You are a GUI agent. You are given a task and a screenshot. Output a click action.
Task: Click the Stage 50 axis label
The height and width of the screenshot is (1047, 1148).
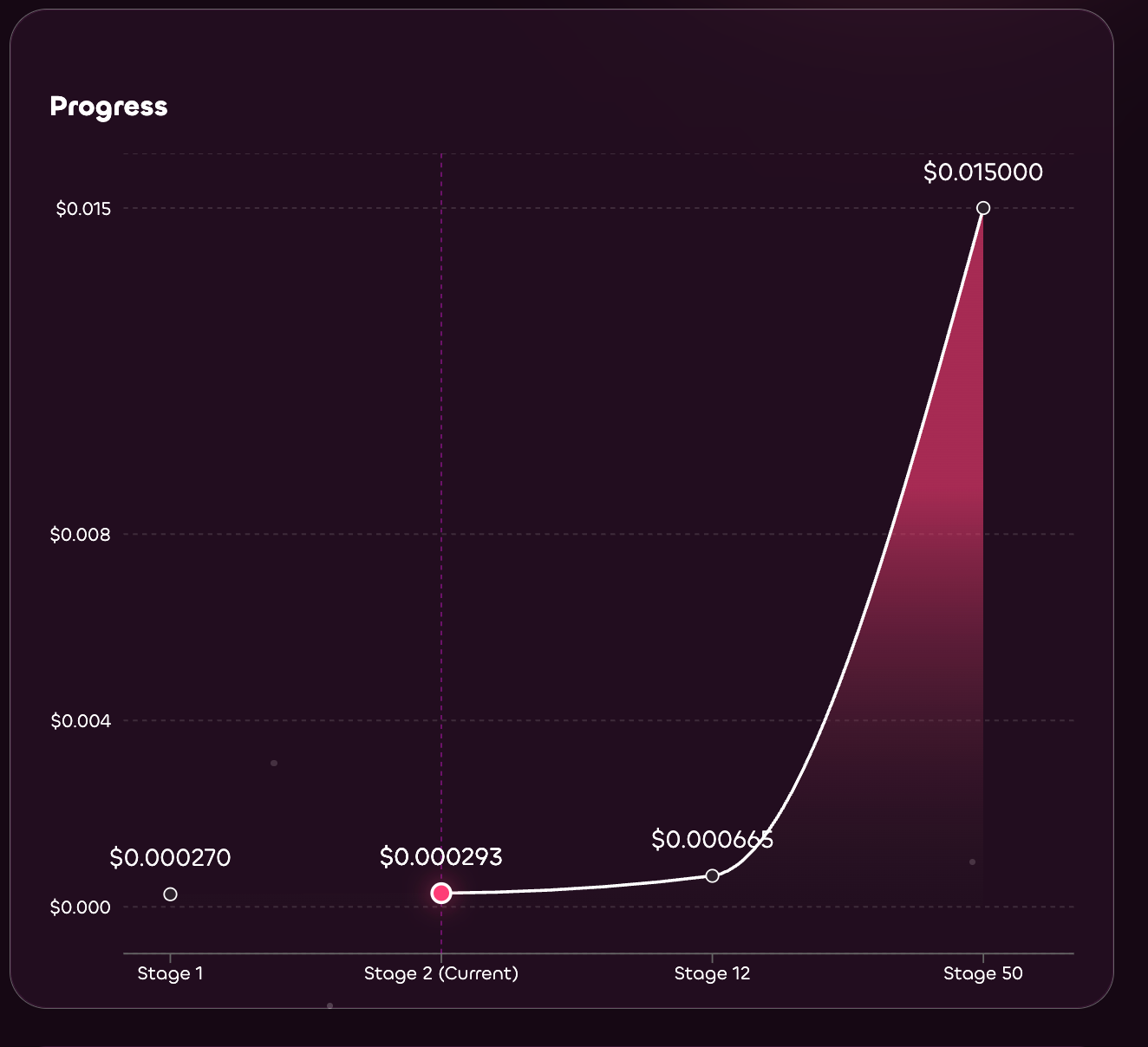tap(983, 973)
